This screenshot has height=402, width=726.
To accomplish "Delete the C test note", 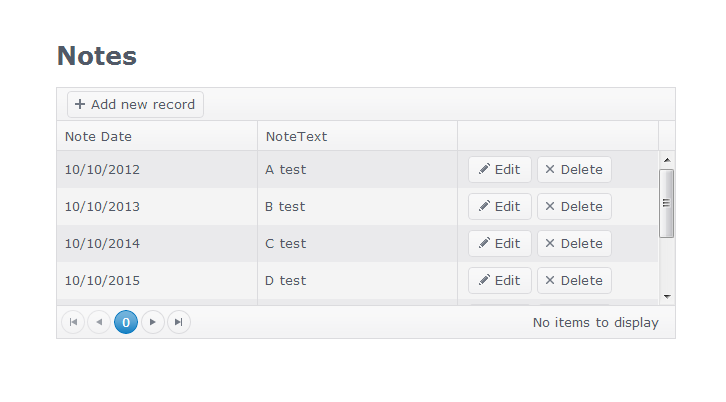I will (x=574, y=244).
